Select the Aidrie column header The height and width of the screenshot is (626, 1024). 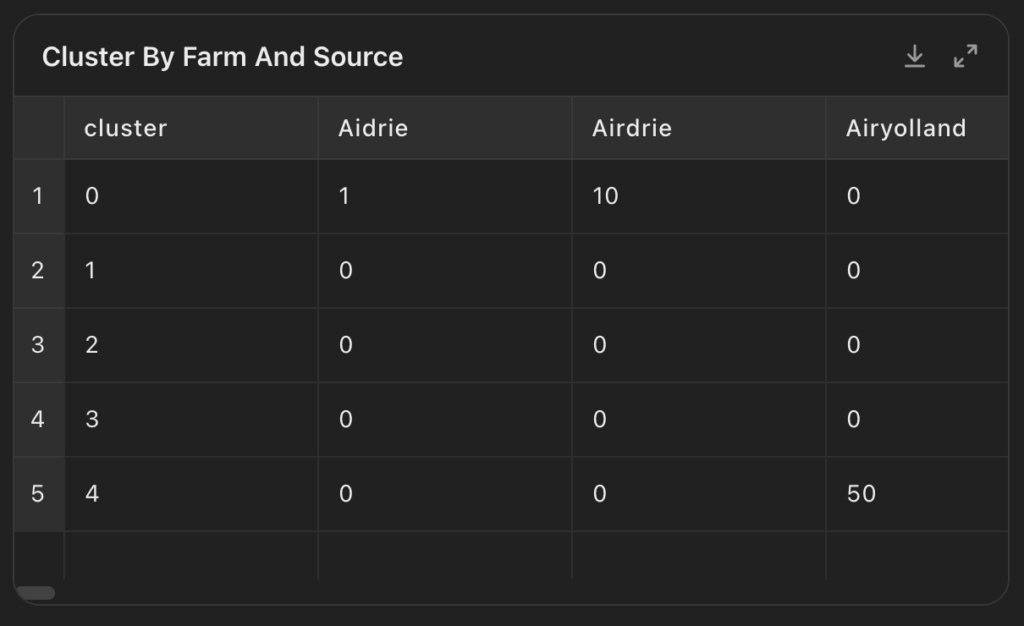point(445,128)
